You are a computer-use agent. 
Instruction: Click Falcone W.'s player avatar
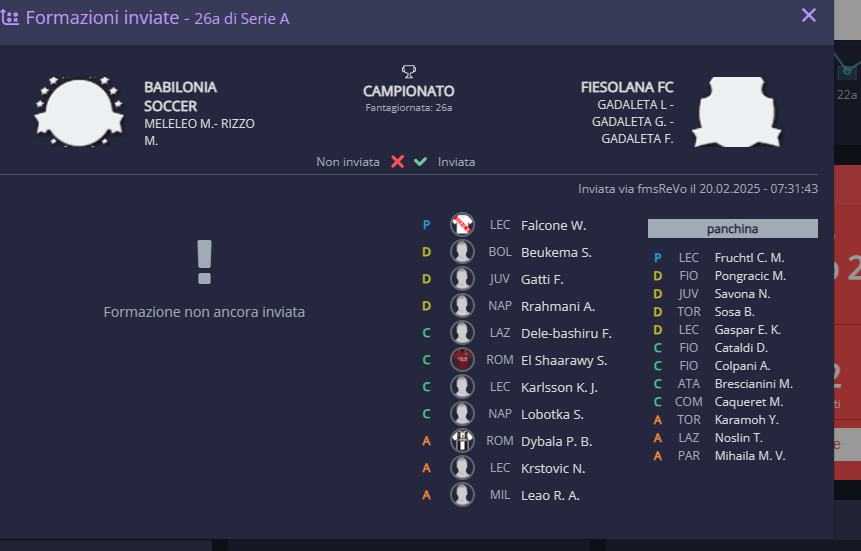coord(462,225)
